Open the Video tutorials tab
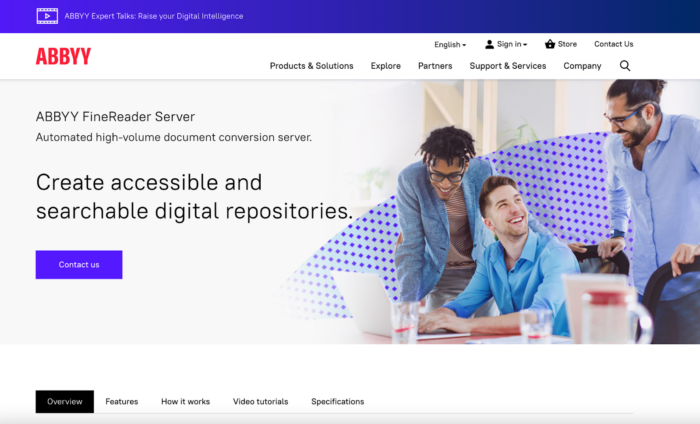 click(x=261, y=402)
